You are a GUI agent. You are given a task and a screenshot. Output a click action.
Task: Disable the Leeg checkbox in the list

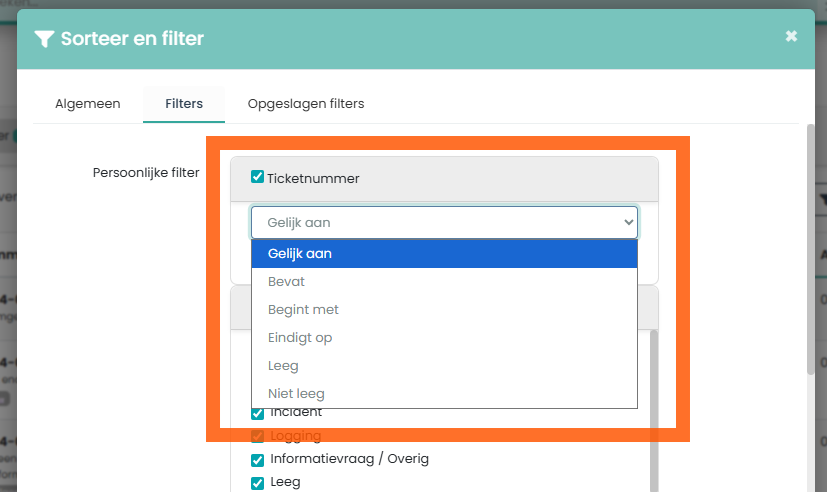click(x=257, y=482)
